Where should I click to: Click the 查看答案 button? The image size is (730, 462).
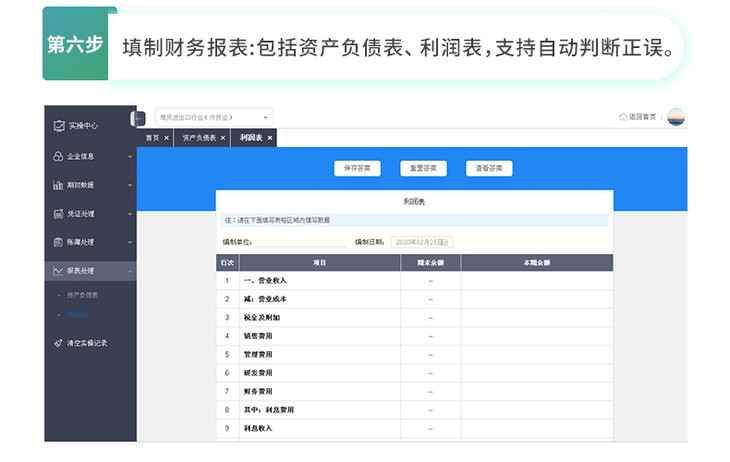point(489,168)
